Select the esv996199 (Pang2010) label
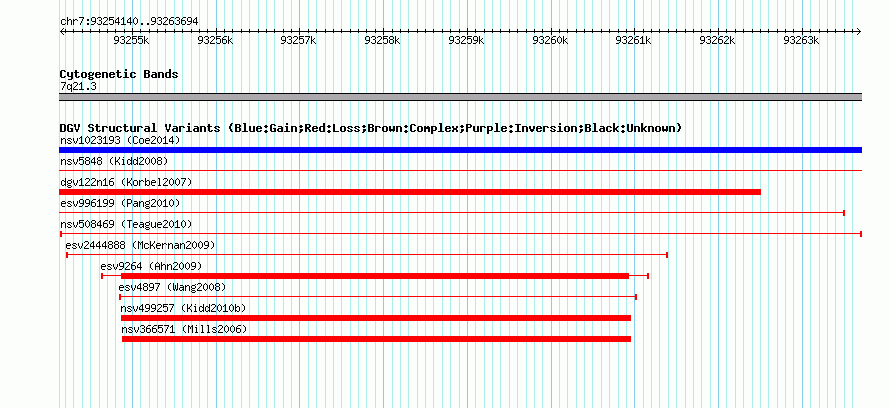 (x=120, y=203)
